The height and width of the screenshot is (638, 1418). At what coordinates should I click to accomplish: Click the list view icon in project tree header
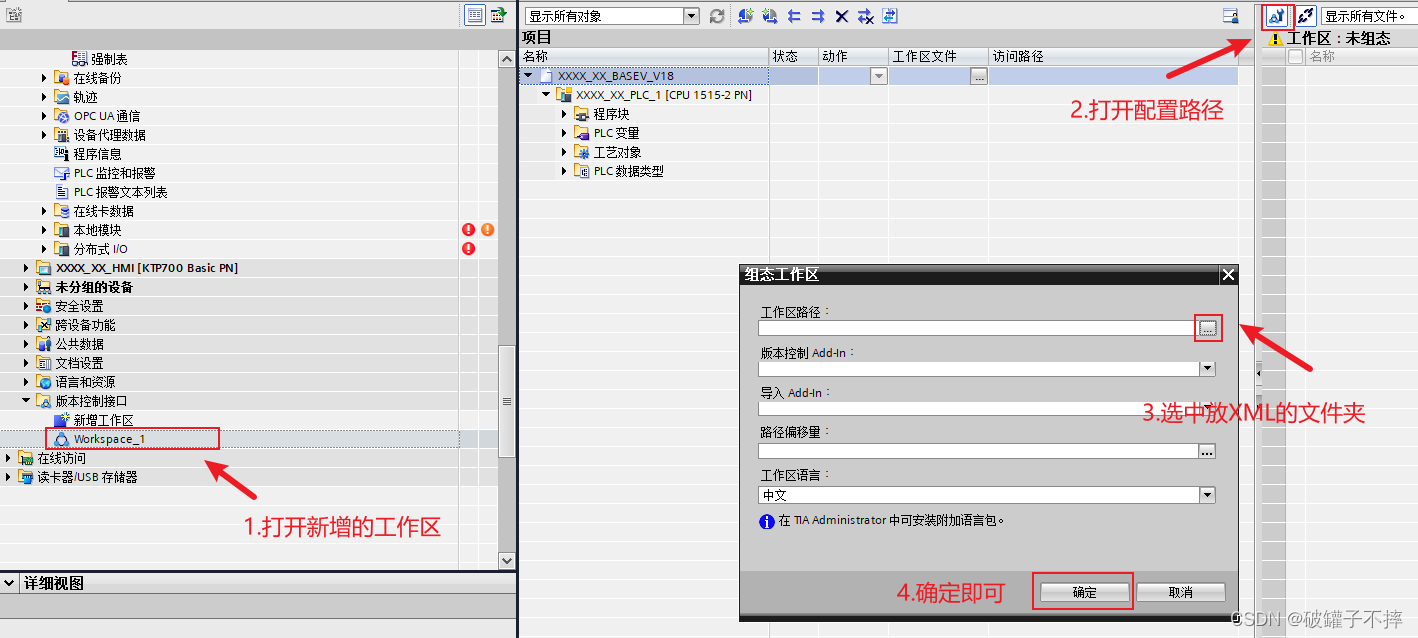(x=475, y=15)
